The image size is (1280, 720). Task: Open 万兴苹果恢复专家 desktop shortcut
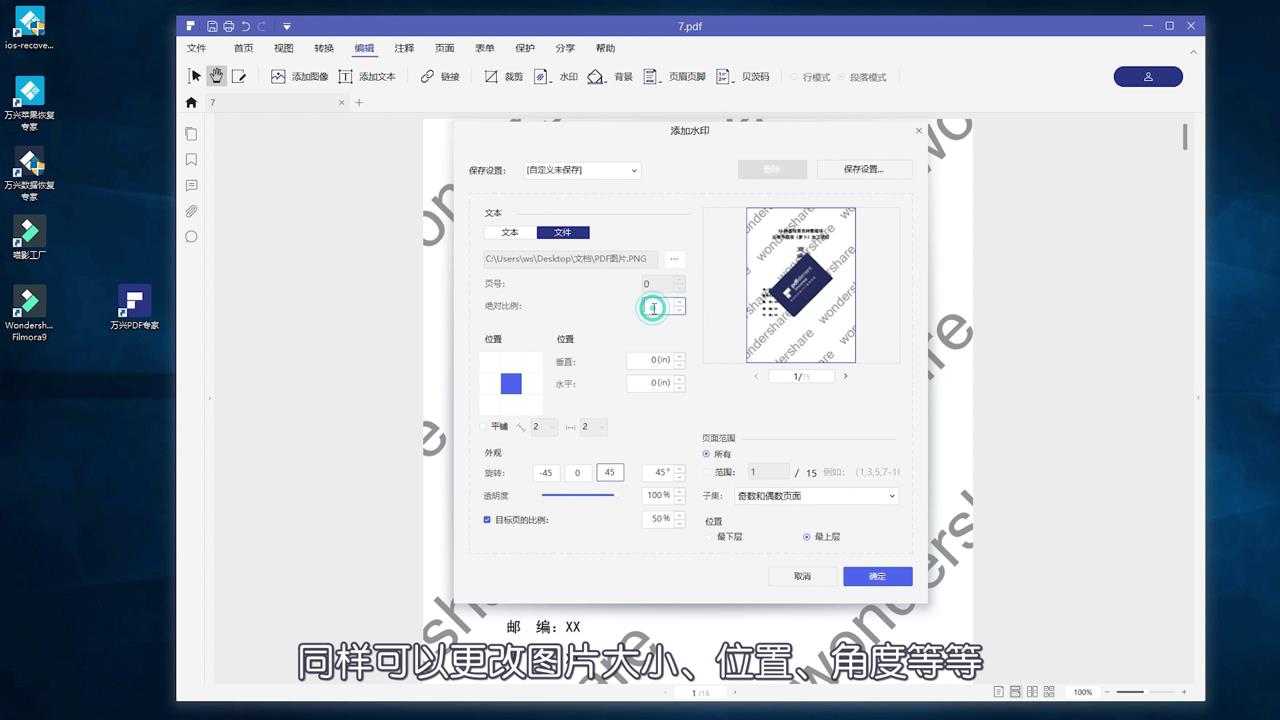(29, 104)
